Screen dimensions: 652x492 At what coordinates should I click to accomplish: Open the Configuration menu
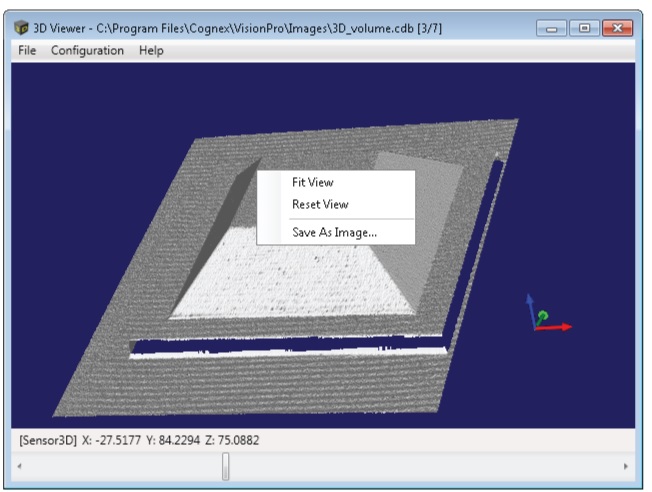88,50
